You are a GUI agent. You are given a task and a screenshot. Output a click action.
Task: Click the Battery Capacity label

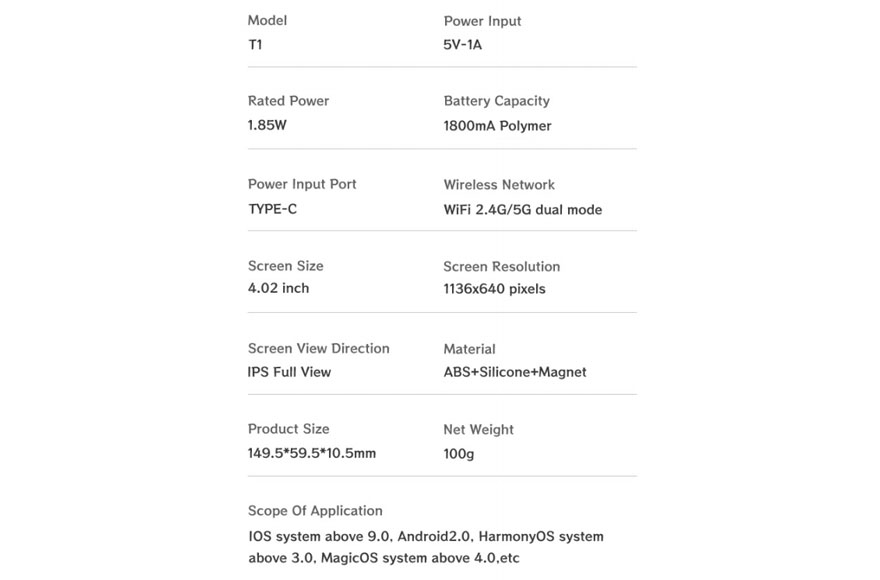pos(497,101)
